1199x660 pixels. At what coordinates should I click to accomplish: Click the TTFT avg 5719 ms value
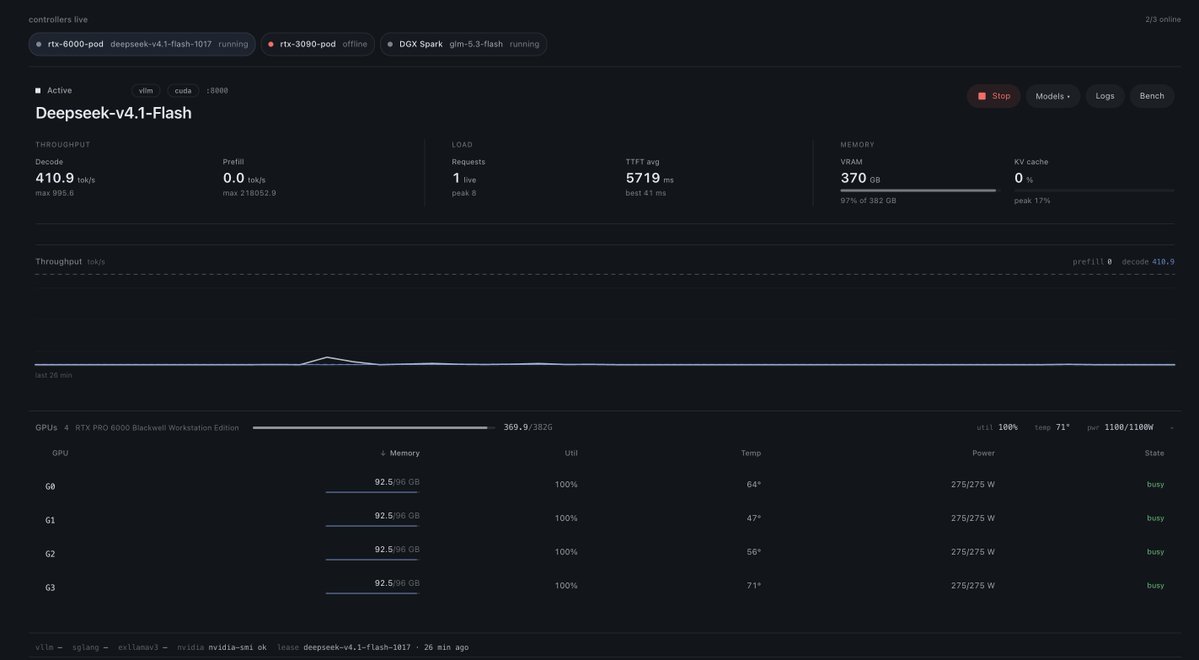(649, 178)
